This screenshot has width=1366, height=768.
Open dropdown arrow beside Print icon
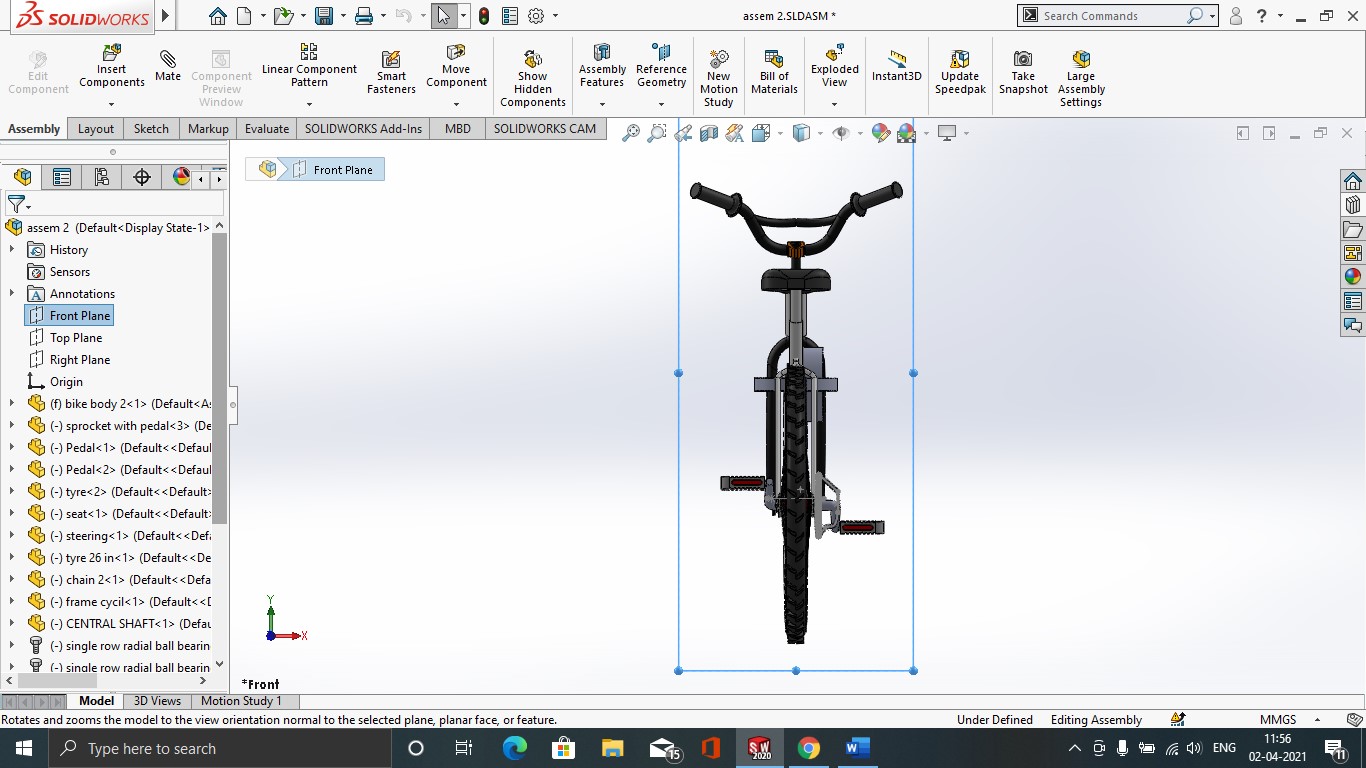coord(383,16)
